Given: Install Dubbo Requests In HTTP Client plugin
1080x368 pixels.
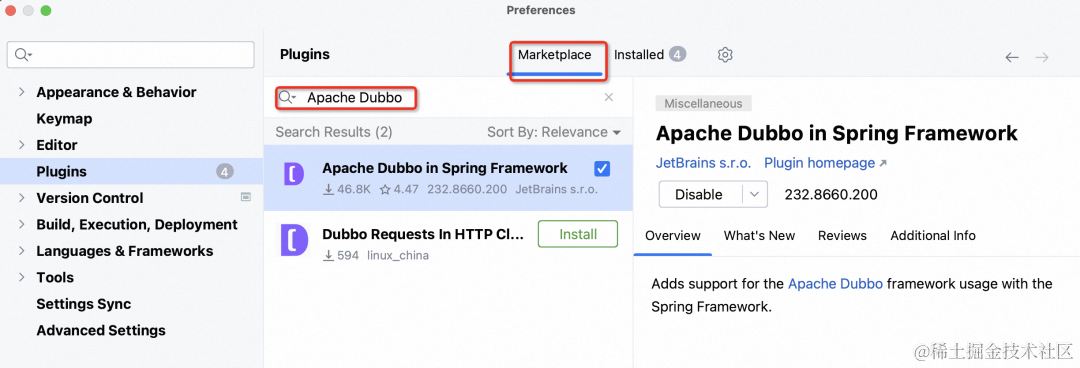Looking at the screenshot, I should click(577, 234).
